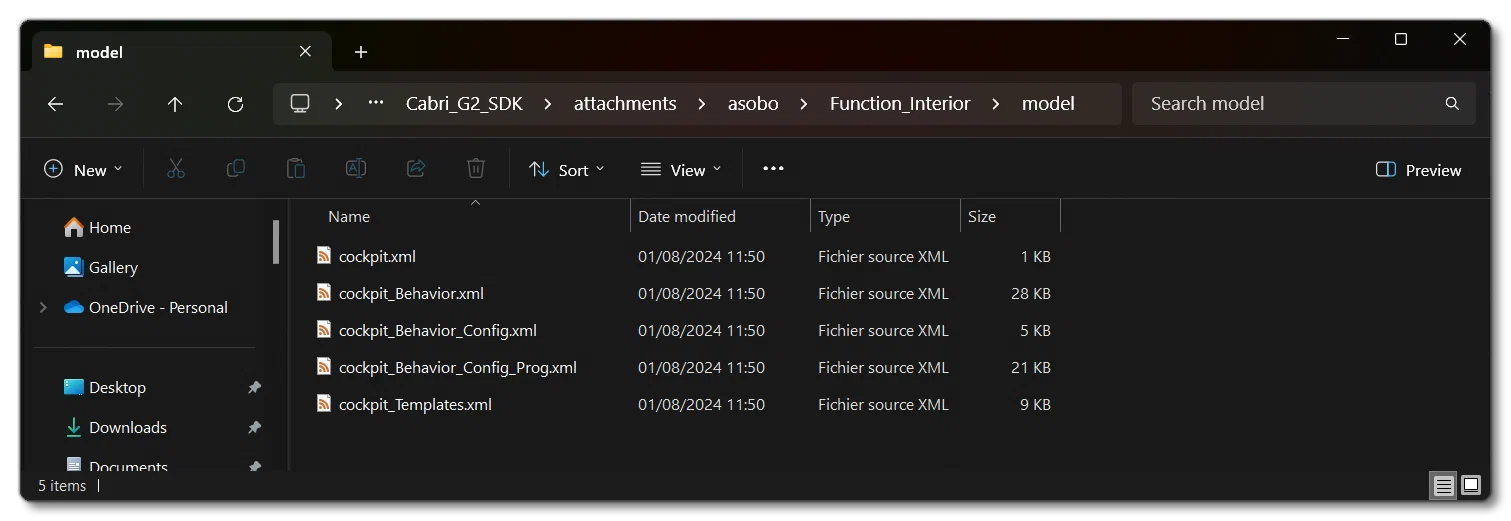This screenshot has width=1511, height=521.
Task: Open the See more ellipsis menu
Action: [x=773, y=169]
